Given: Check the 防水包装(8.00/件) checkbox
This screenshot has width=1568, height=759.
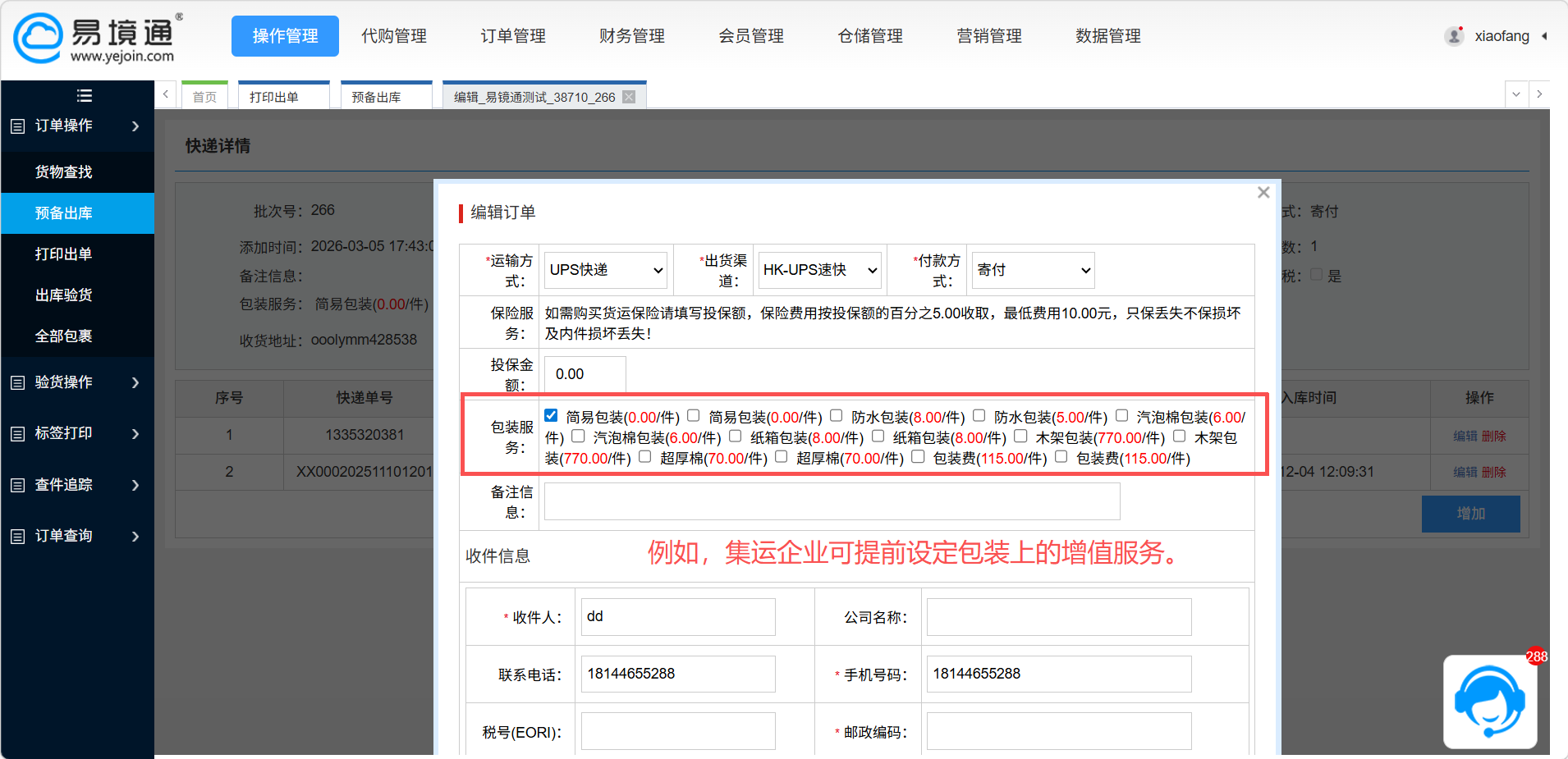Looking at the screenshot, I should 837,415.
